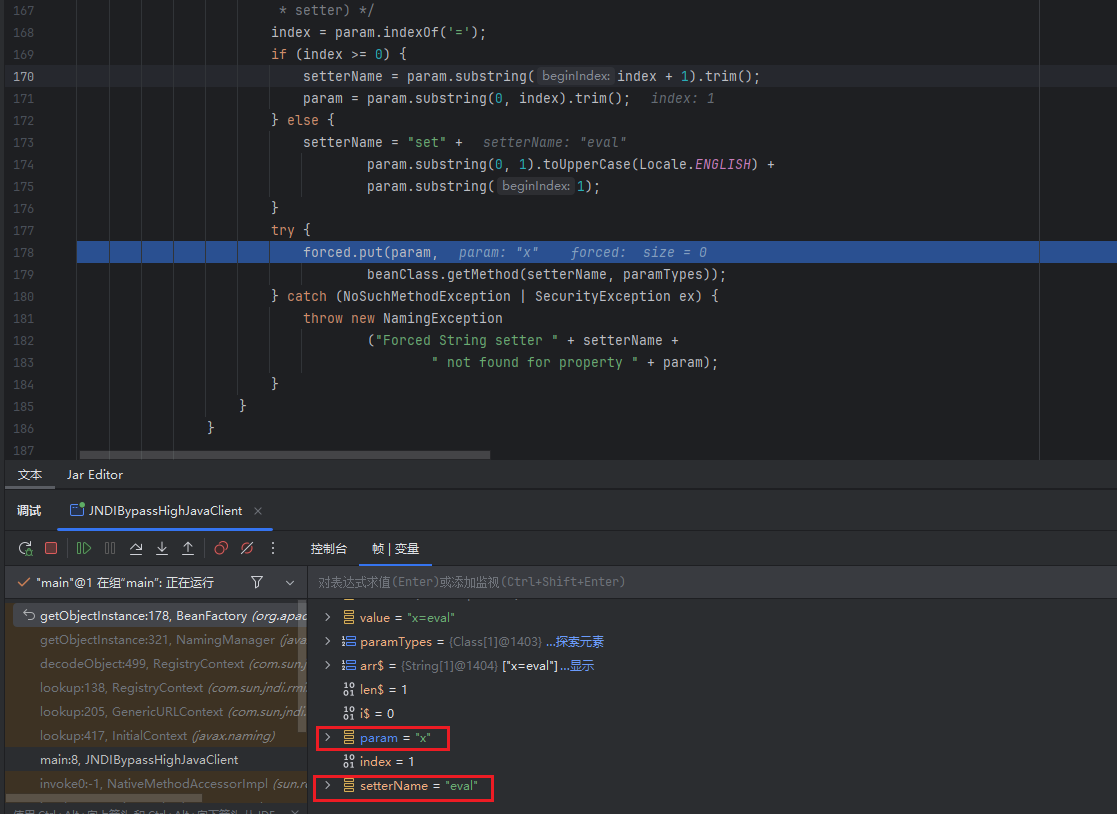This screenshot has width=1117, height=814.
Task: Click the drop-frame arrow on getObjectInstance:178
Action: click(x=28, y=615)
